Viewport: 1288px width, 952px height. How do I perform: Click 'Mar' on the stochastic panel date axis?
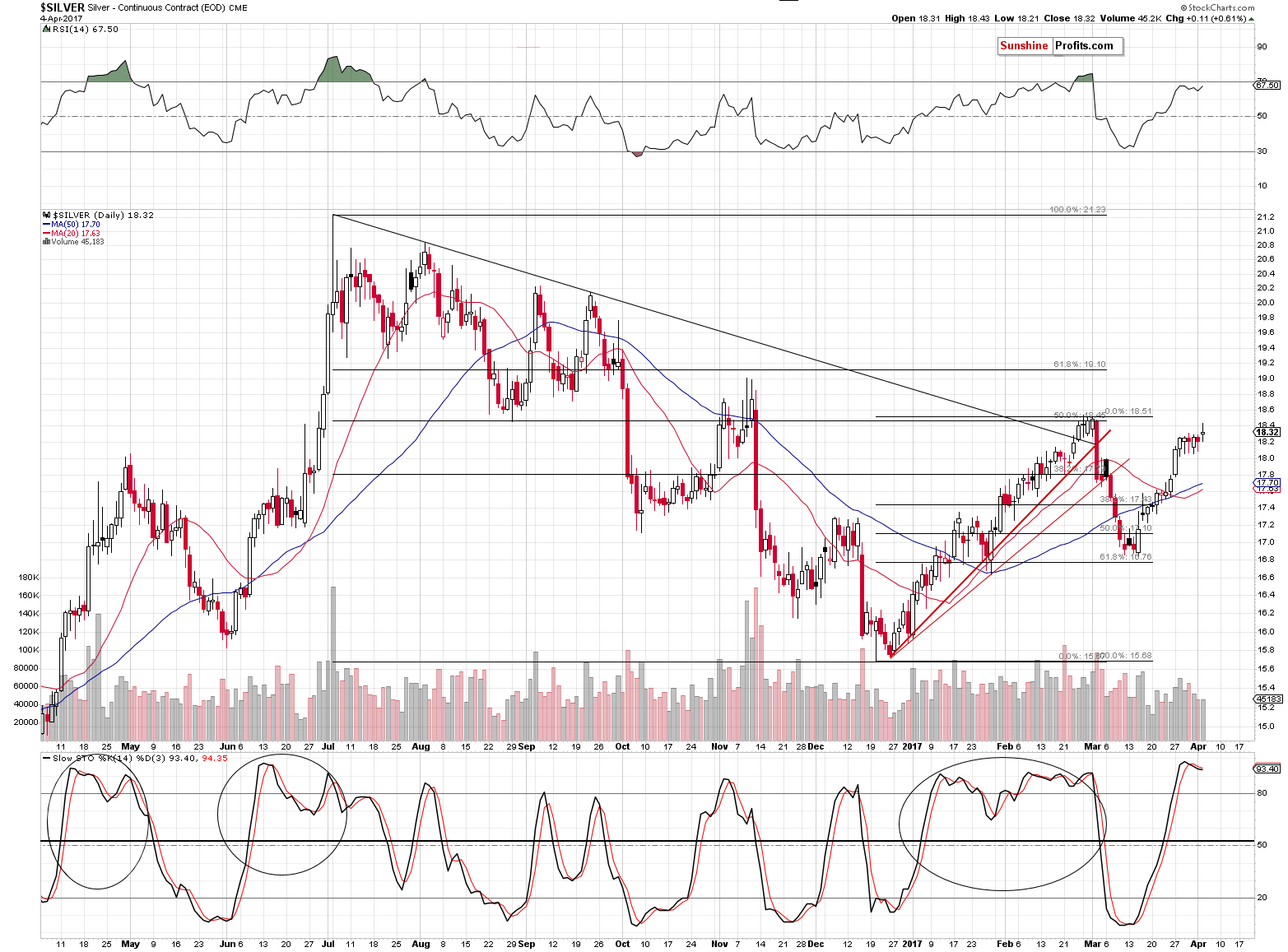coord(1092,945)
